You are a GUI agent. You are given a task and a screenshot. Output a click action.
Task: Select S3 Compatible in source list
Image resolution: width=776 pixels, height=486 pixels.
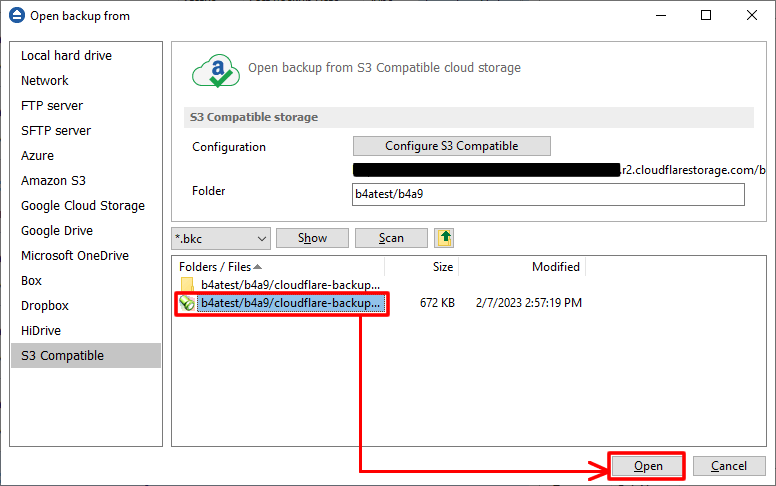(62, 355)
